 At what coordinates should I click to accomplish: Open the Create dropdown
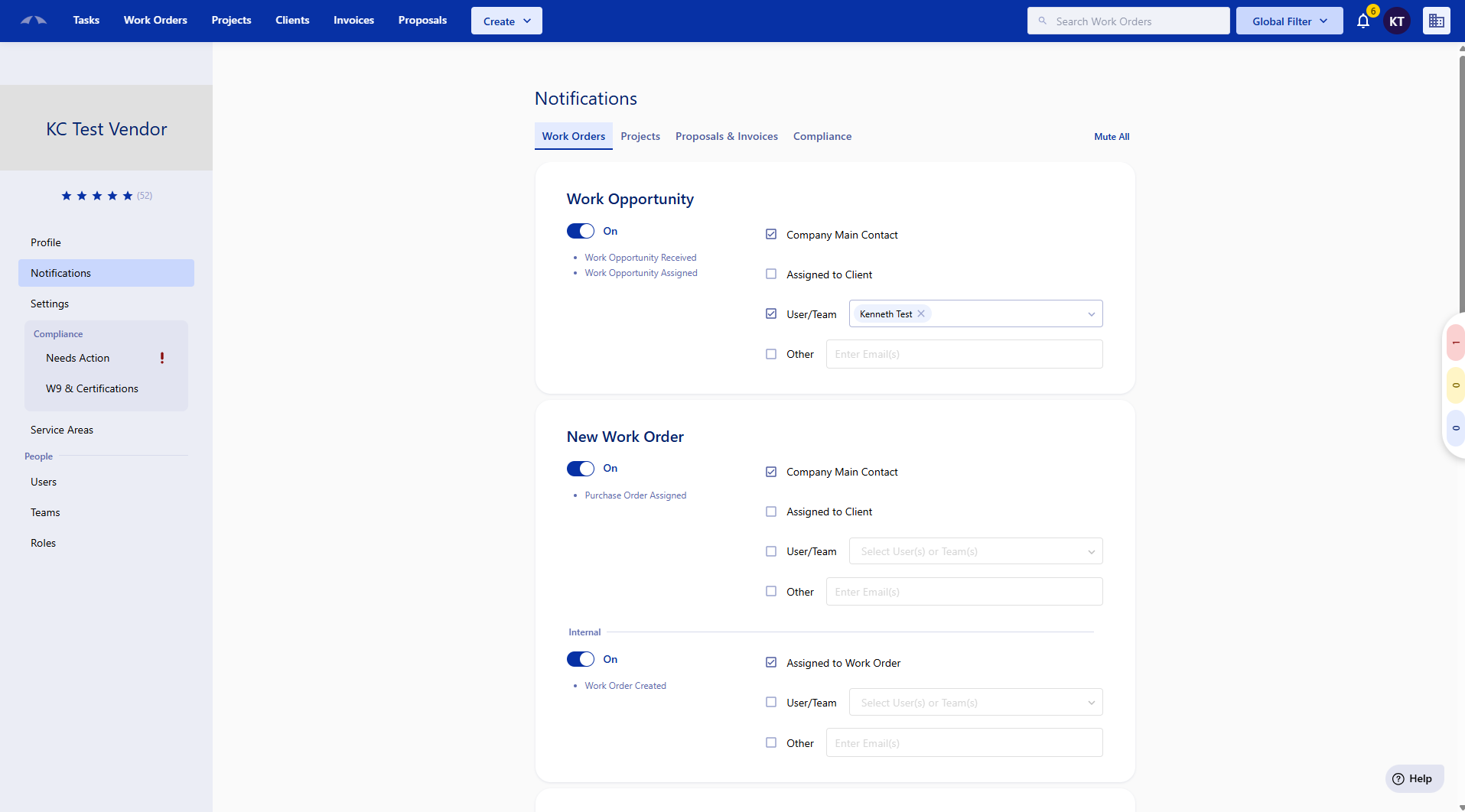(x=506, y=21)
